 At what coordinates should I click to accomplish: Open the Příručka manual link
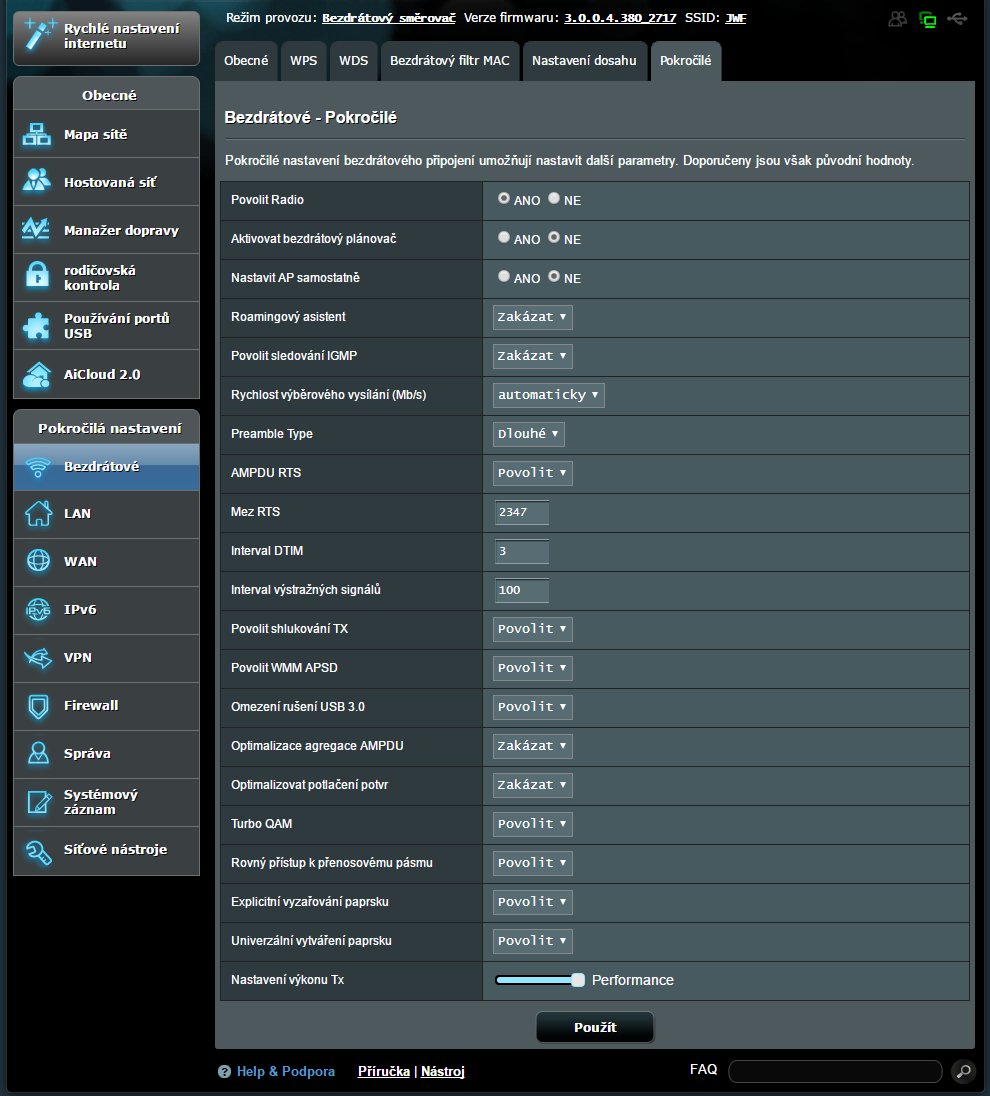(383, 1071)
